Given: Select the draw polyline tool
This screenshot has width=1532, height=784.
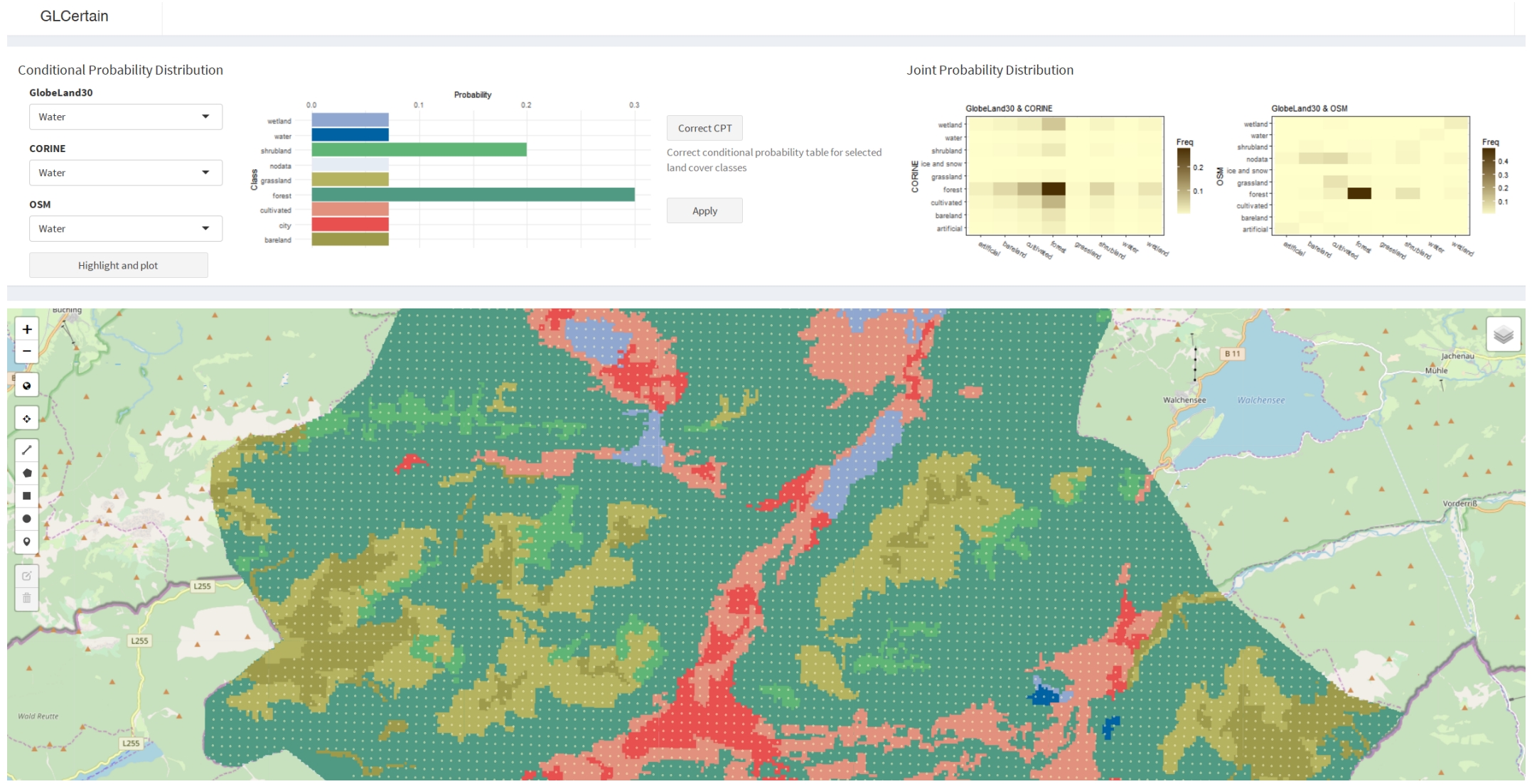Looking at the screenshot, I should (27, 450).
